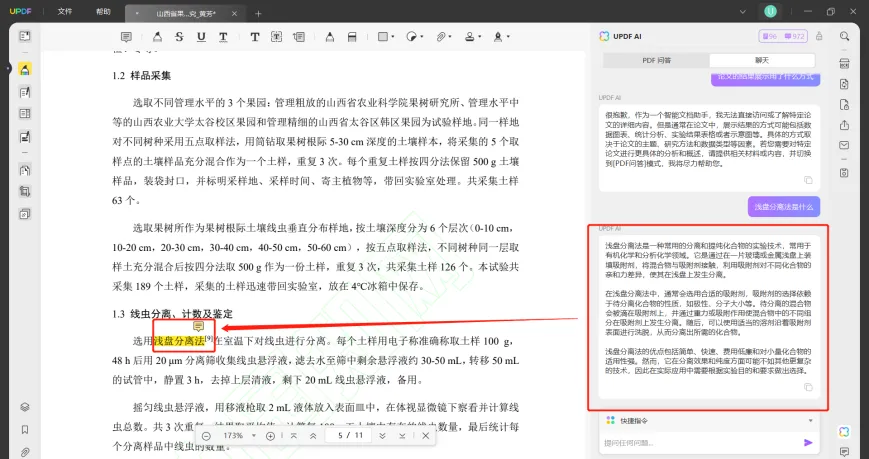Zoom in with the plus button
The width and height of the screenshot is (869, 459).
[270, 436]
